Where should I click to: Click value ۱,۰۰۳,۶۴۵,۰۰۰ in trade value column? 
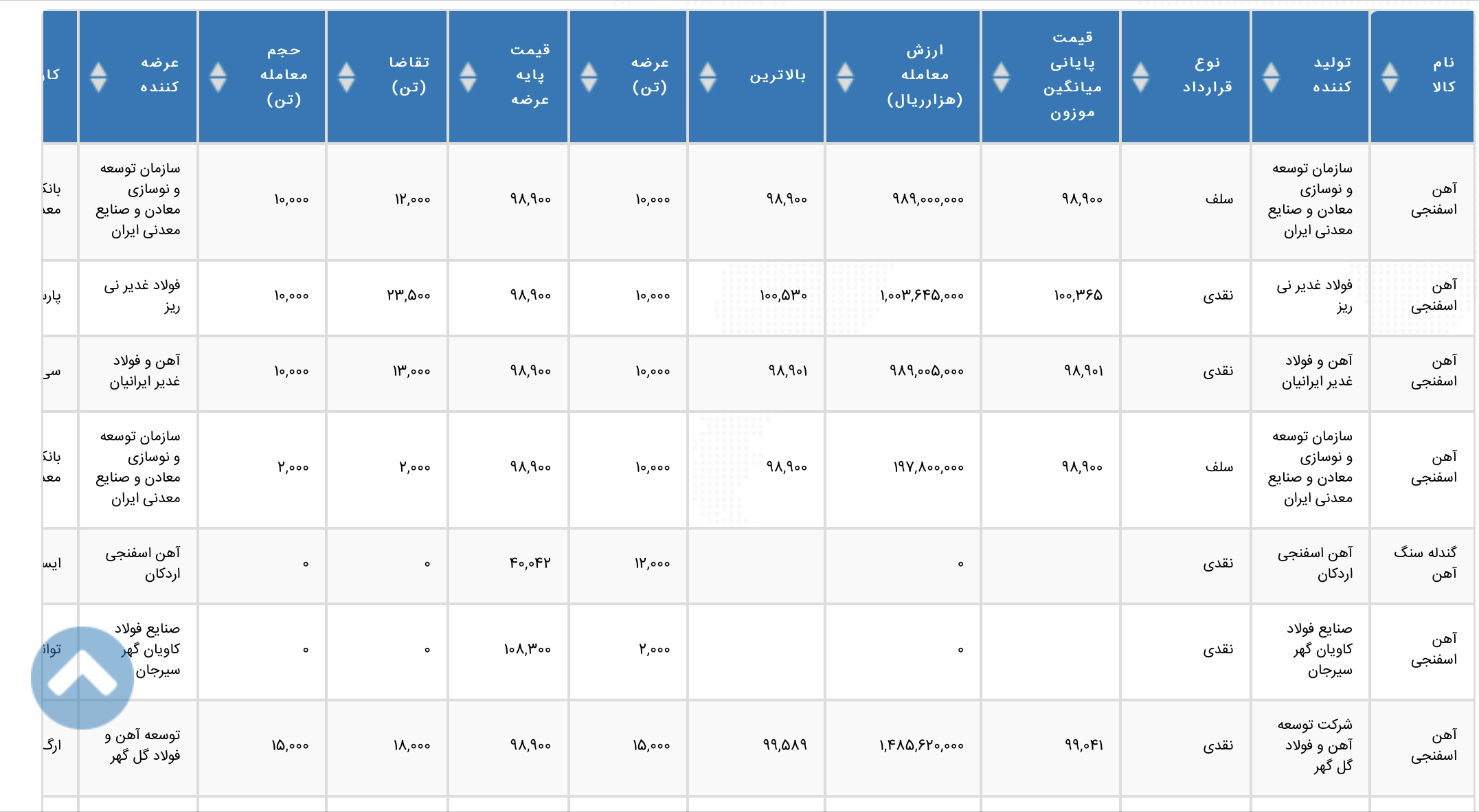922,295
